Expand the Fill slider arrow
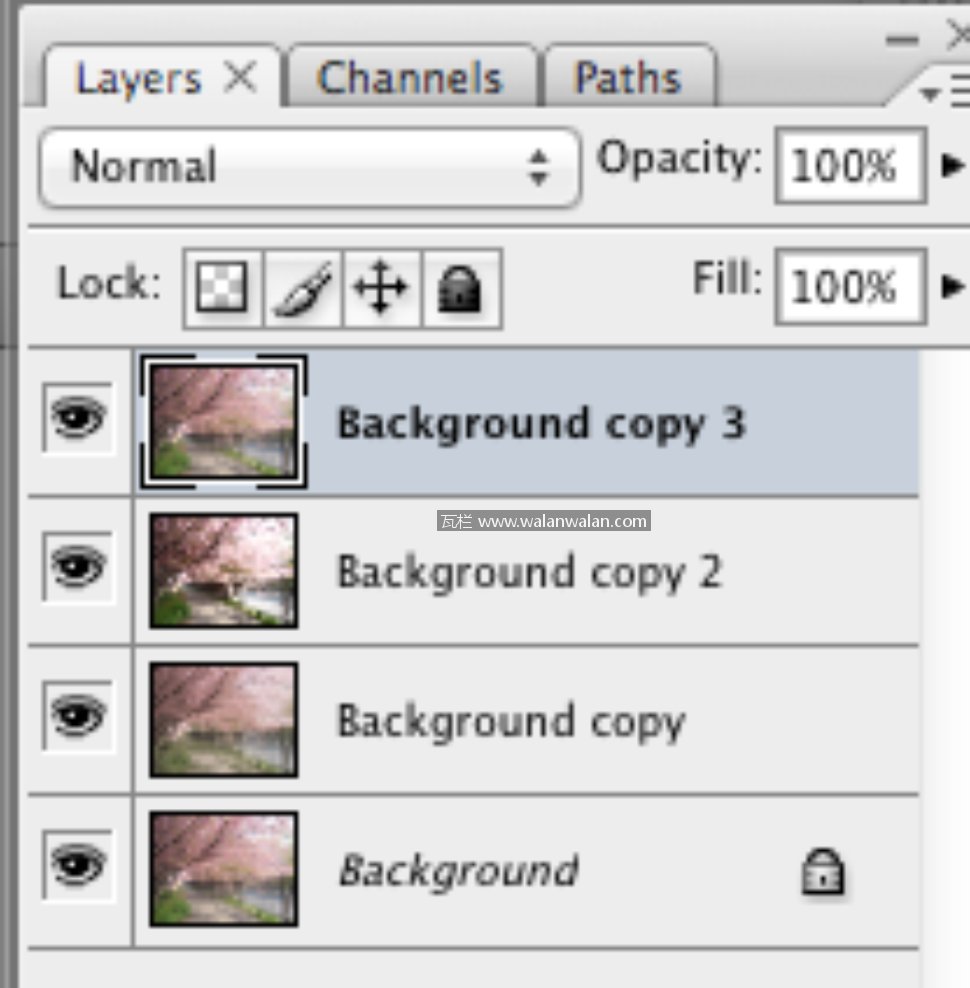970x988 pixels. (x=953, y=287)
